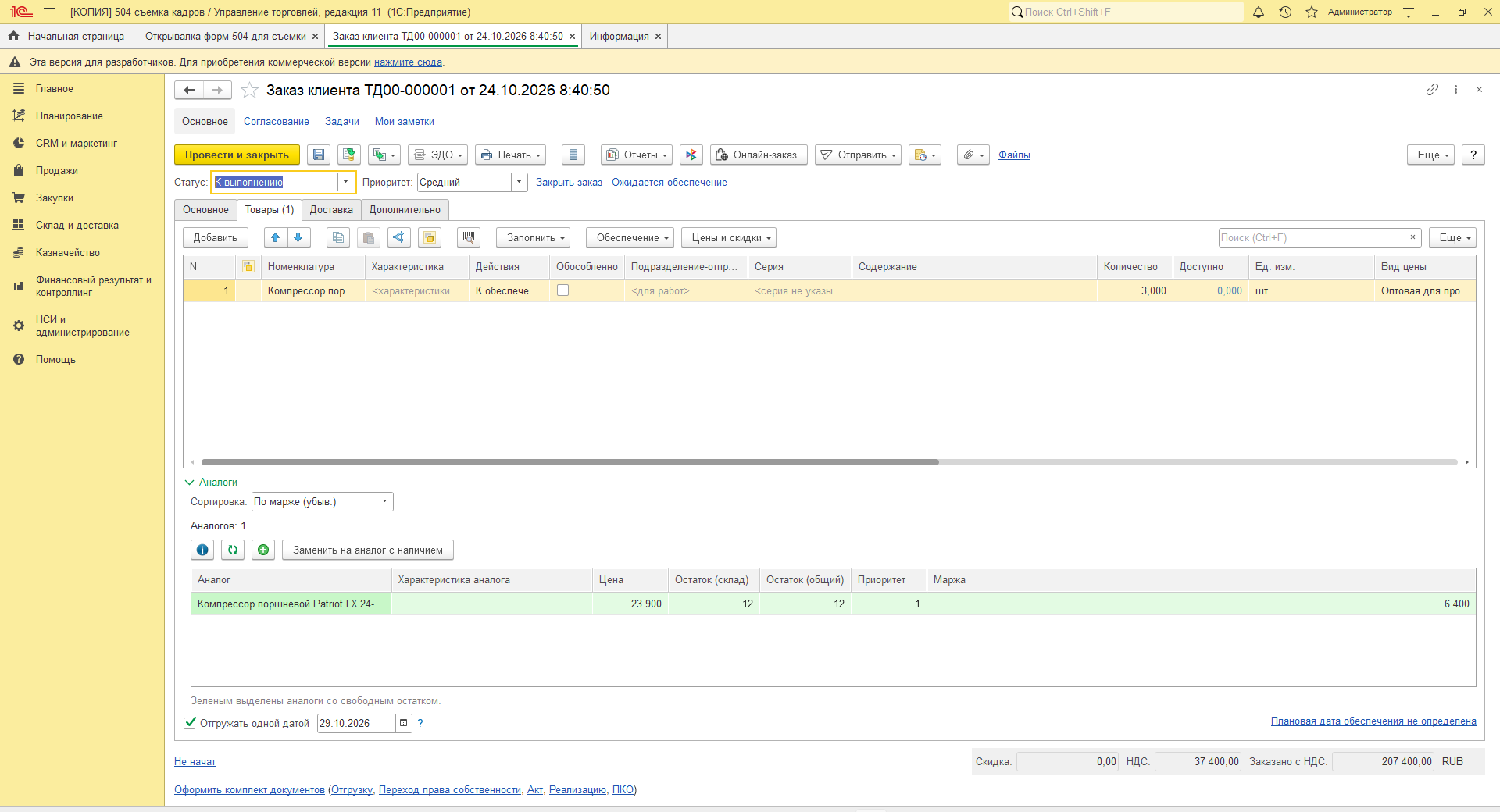Image resolution: width=1500 pixels, height=812 pixels.
Task: Click the document structure icon next to Печать
Action: (573, 155)
